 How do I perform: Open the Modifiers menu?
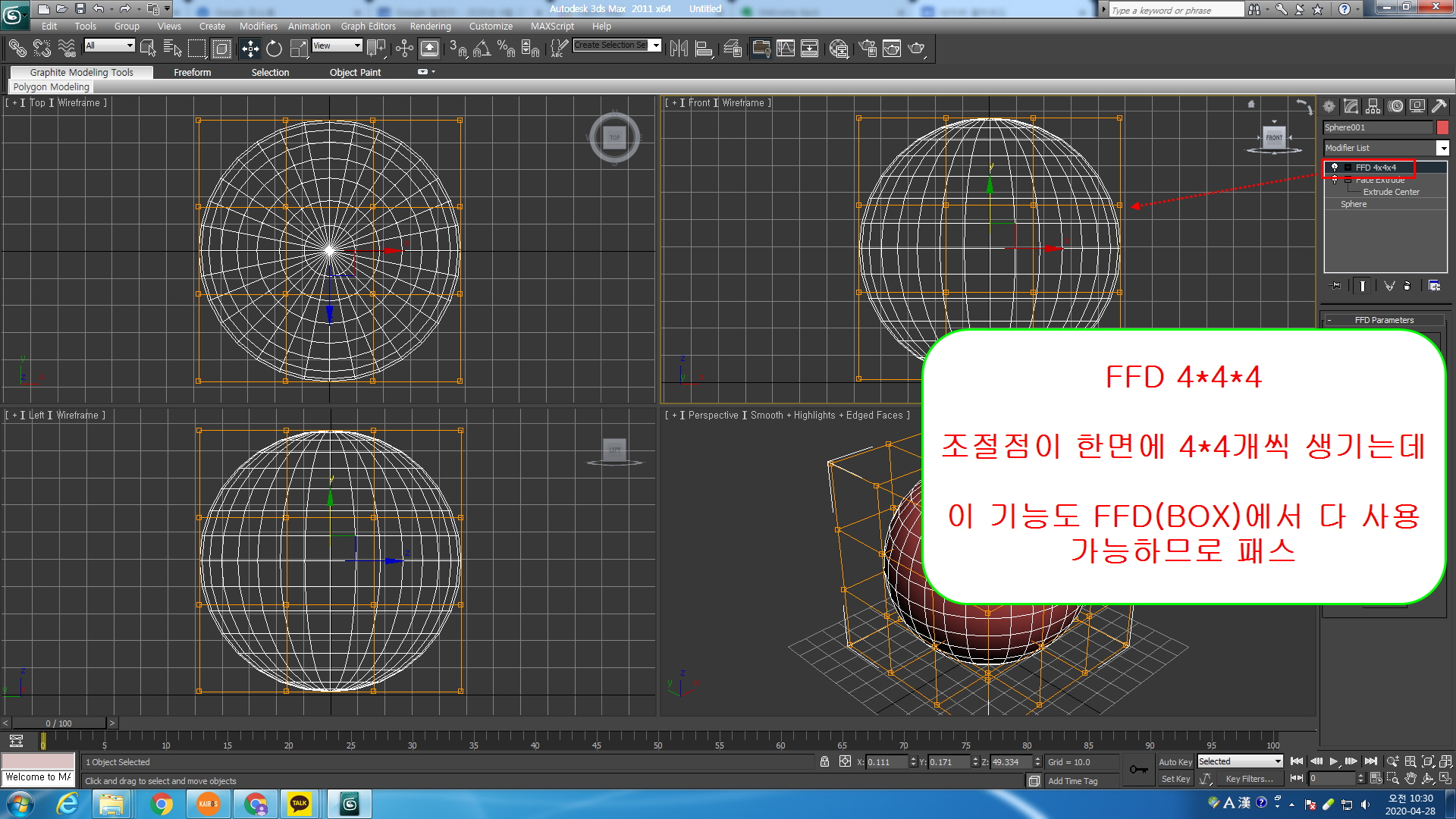pyautogui.click(x=258, y=26)
